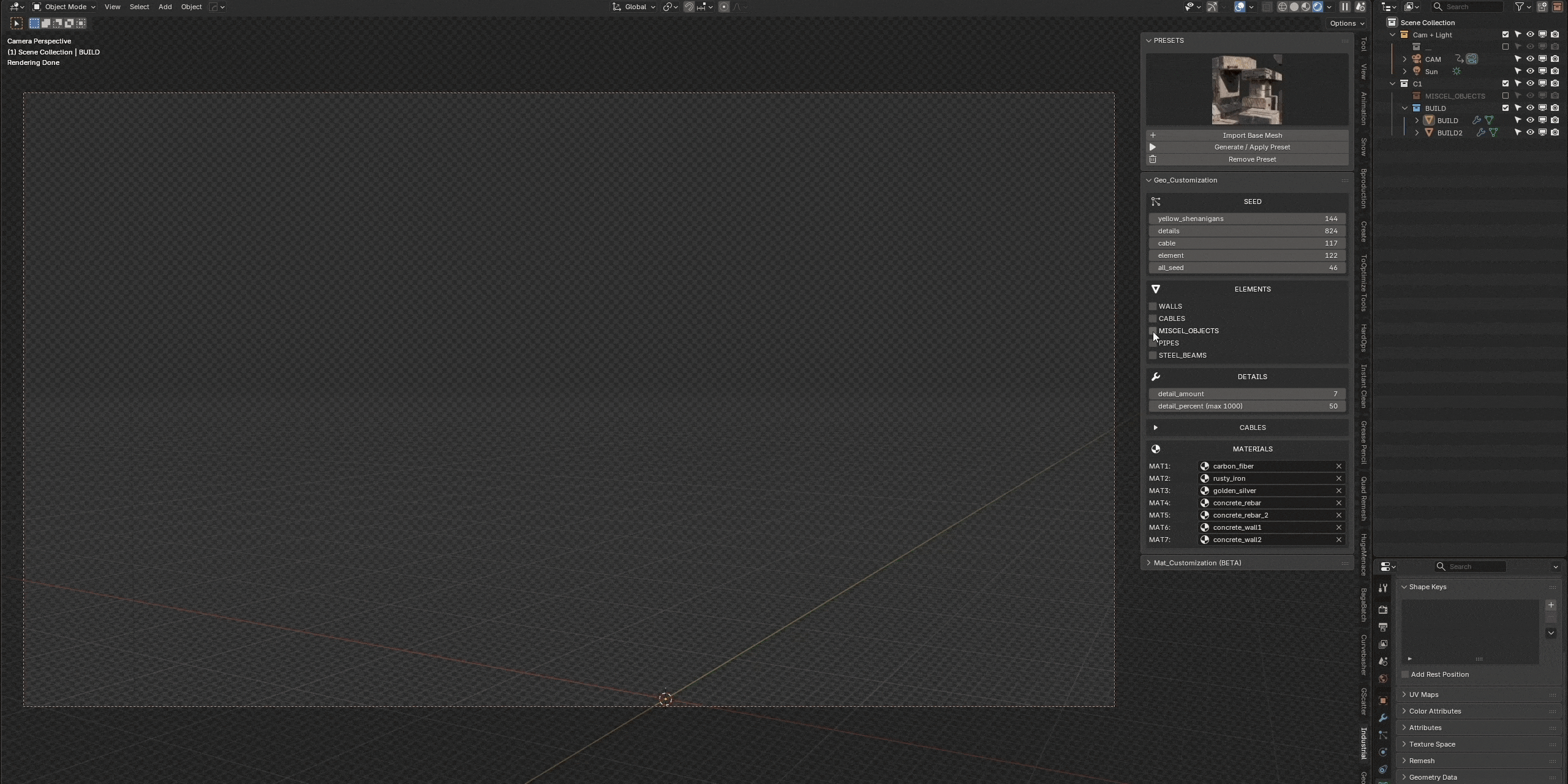Switch viewport to wireframe shading
Image resolution: width=1568 pixels, height=784 pixels.
[1282, 7]
